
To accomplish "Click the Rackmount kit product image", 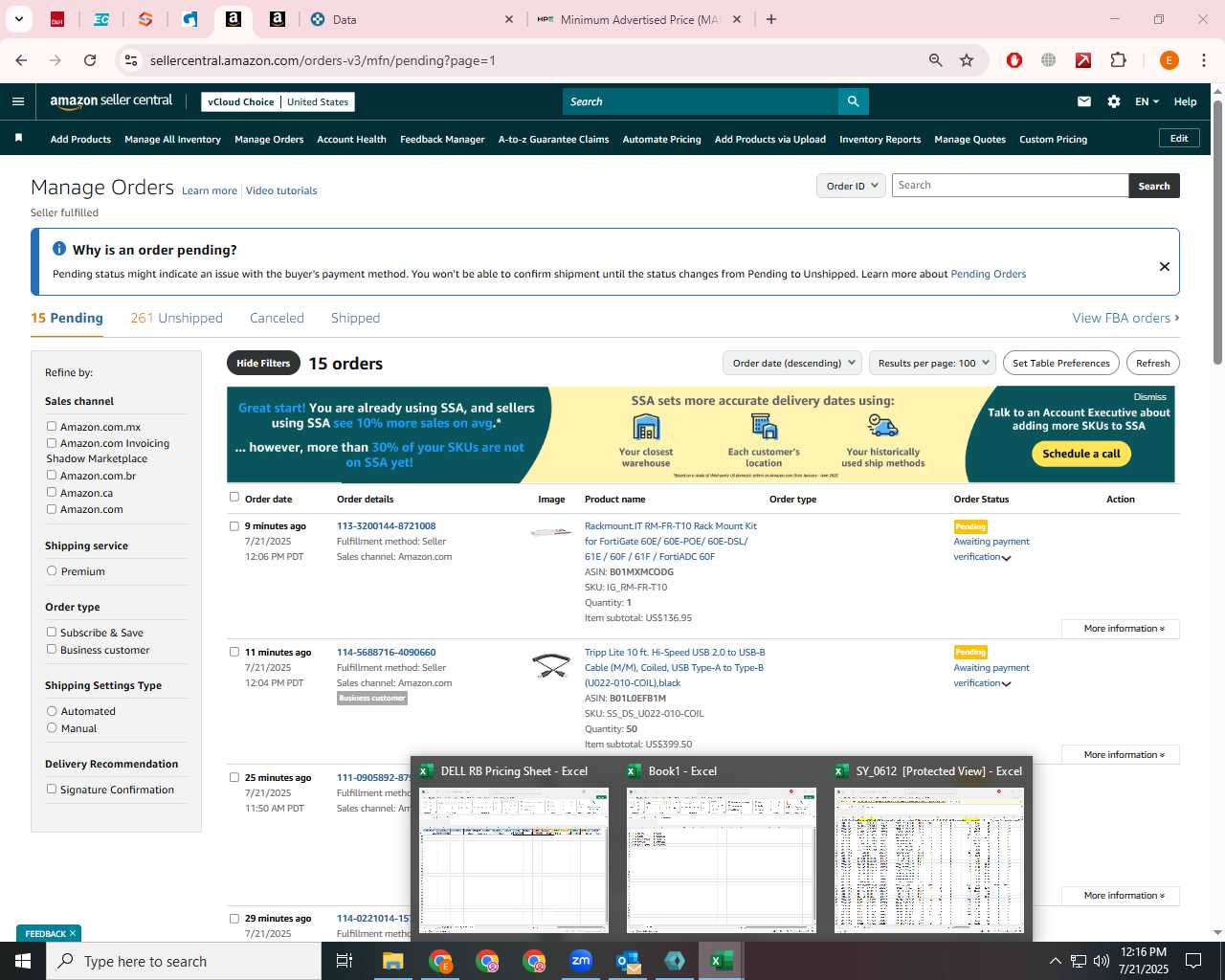I will (x=551, y=531).
